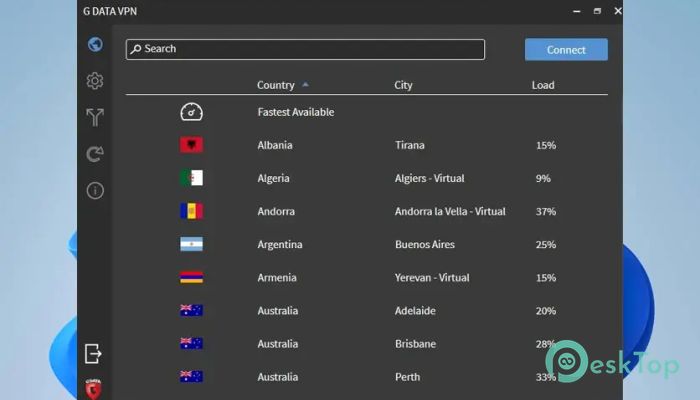Select the Buenos Aires city cell
Screen dimensions: 700x400
pos(425,244)
